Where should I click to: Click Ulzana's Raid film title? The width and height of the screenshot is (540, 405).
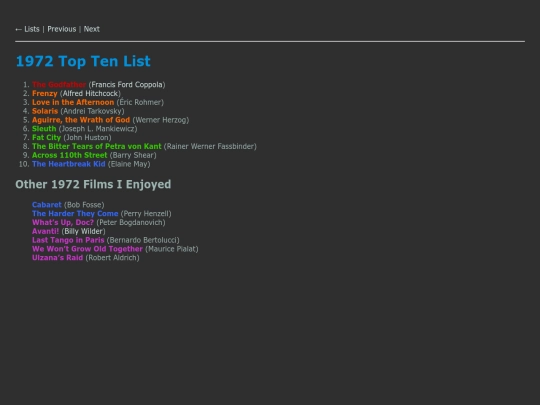[58, 258]
